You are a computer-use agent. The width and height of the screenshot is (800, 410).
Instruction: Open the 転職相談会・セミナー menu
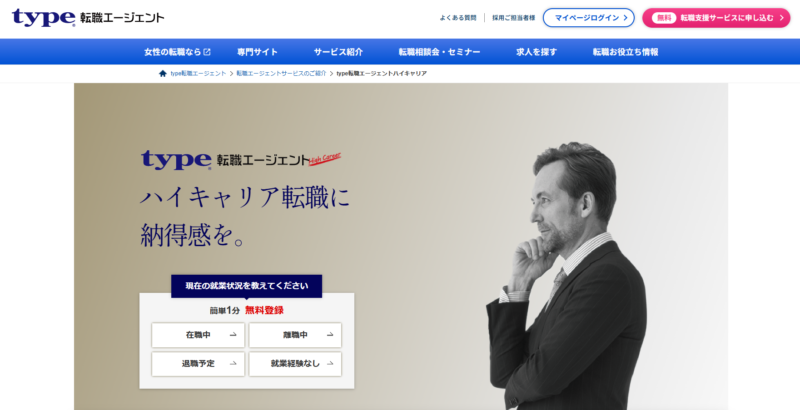[439, 52]
